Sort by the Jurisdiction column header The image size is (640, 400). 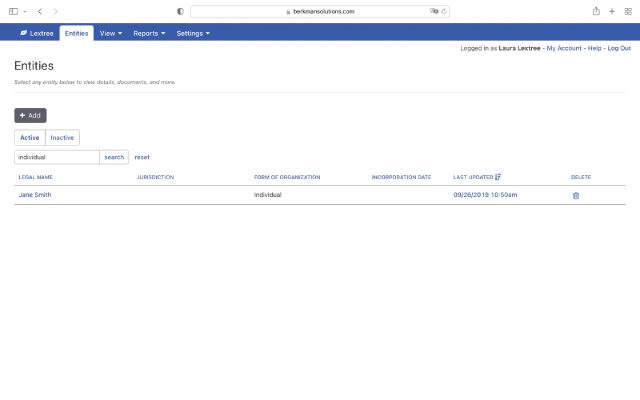click(155, 177)
